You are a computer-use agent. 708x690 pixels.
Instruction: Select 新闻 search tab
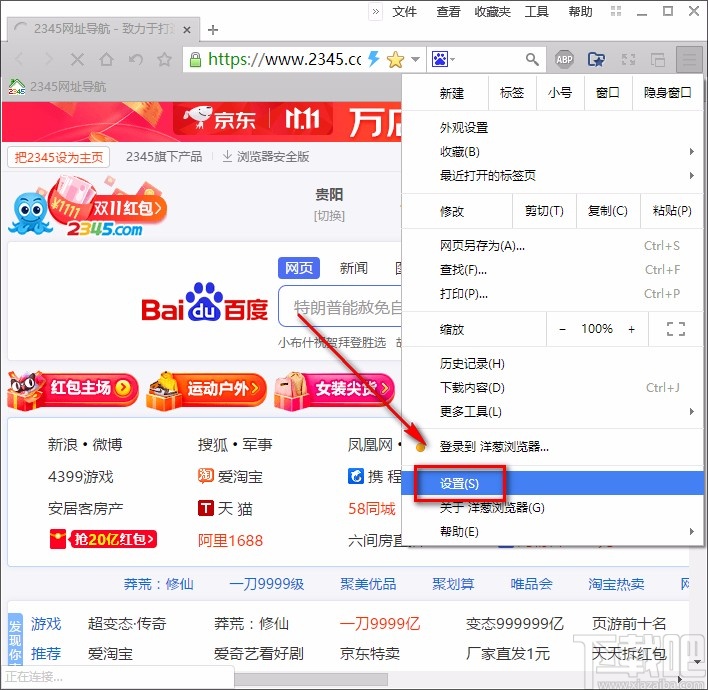pos(354,268)
